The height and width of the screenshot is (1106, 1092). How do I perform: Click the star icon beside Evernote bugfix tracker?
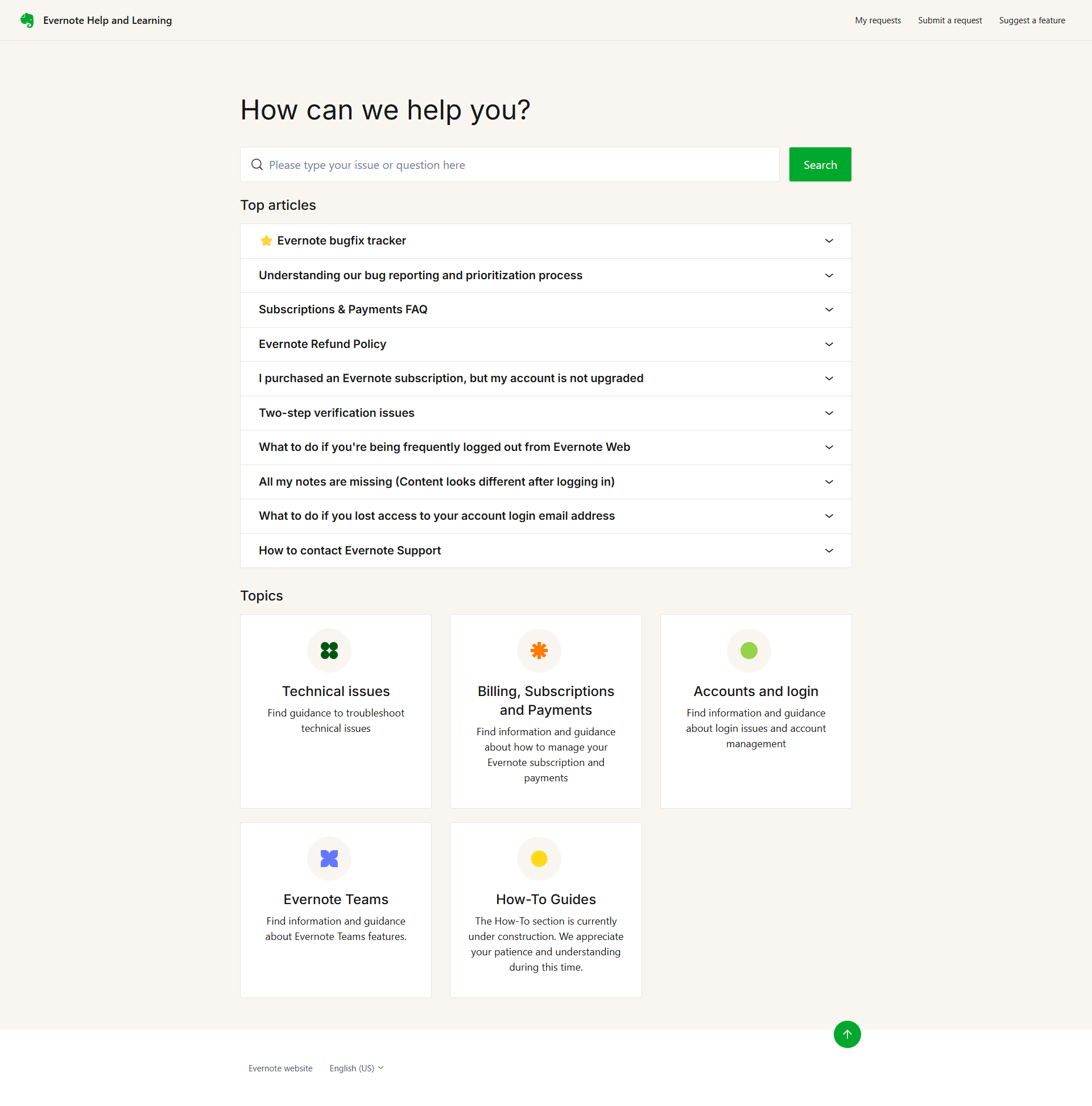click(266, 241)
